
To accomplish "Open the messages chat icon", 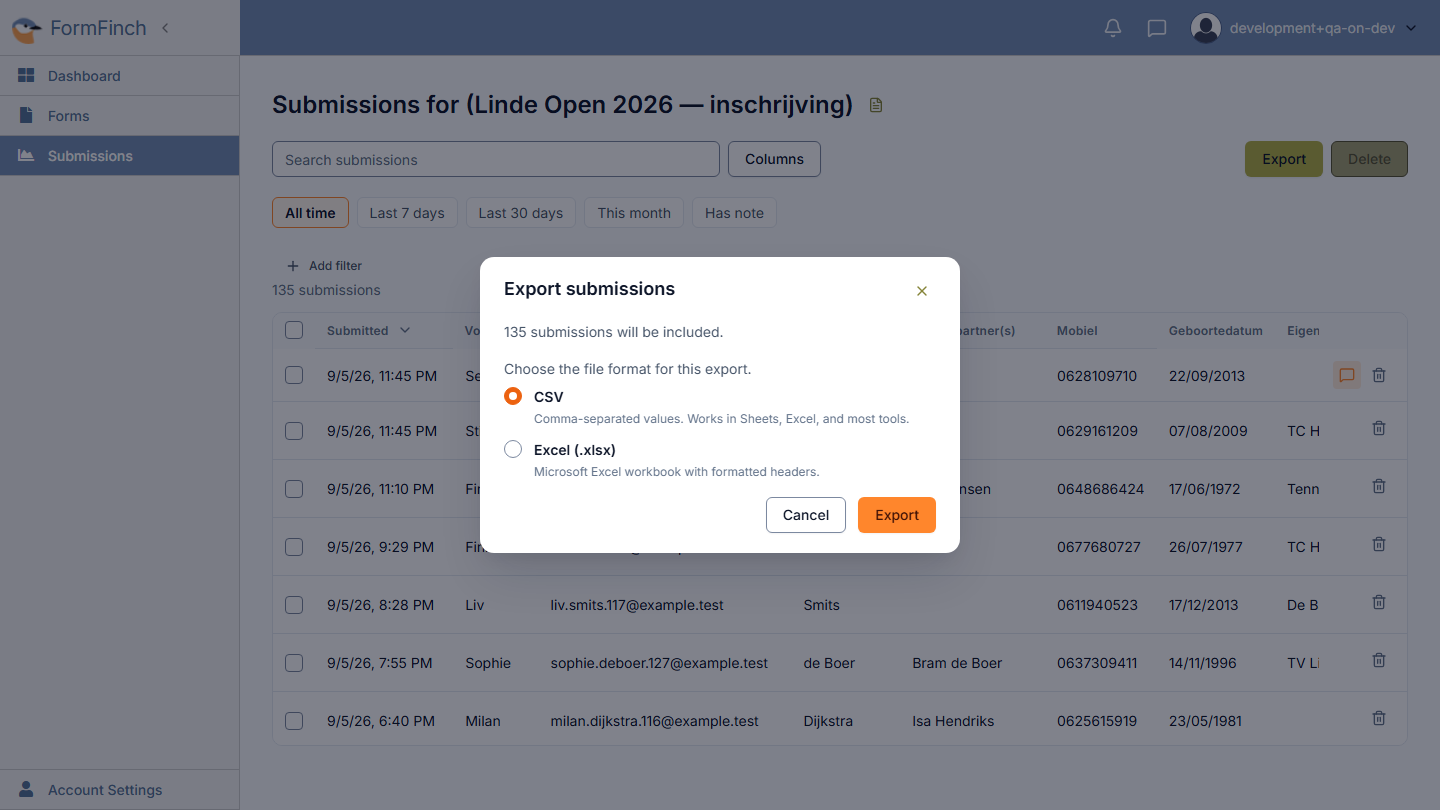I will [1157, 28].
